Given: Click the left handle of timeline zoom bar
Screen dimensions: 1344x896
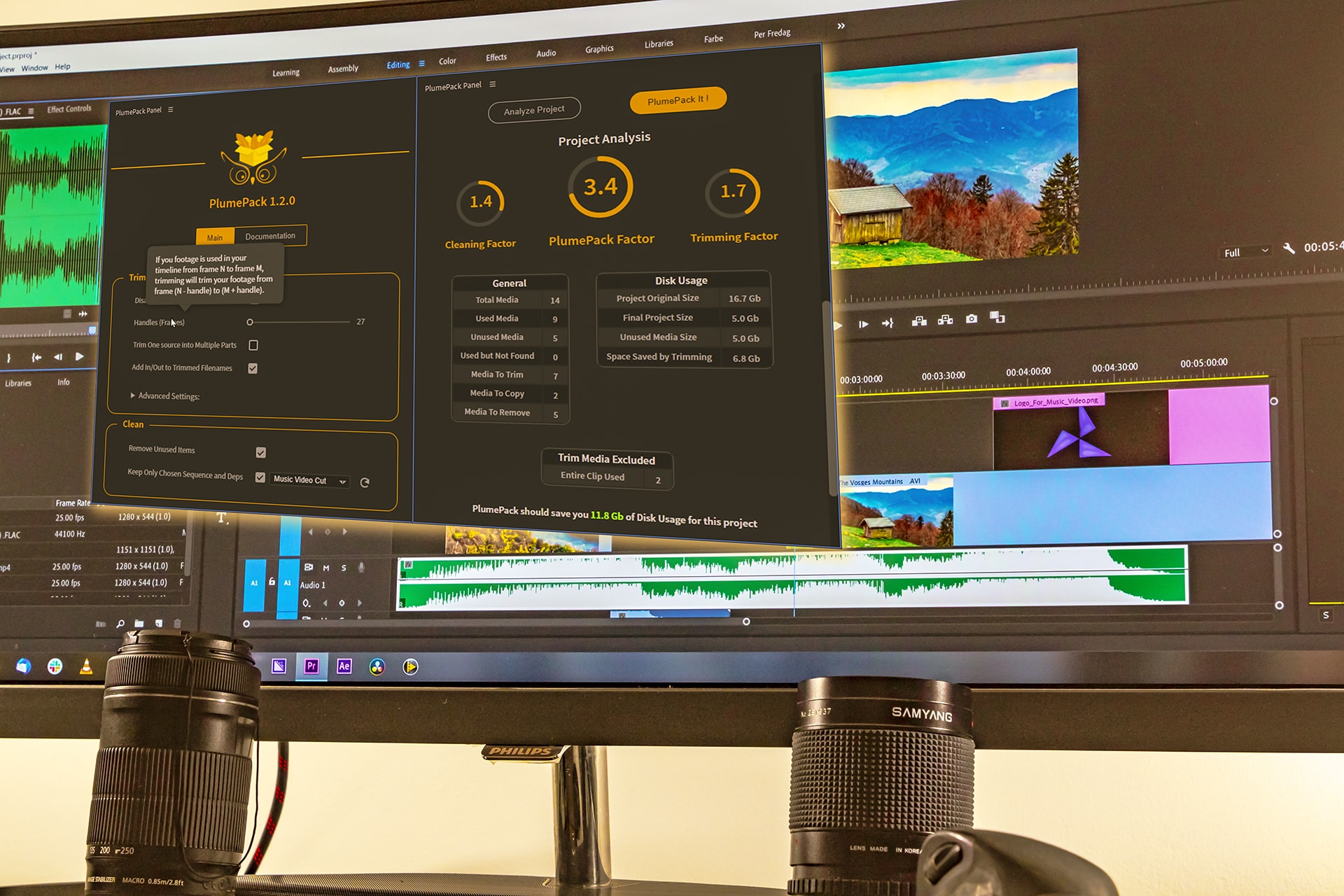Looking at the screenshot, I should tap(246, 624).
